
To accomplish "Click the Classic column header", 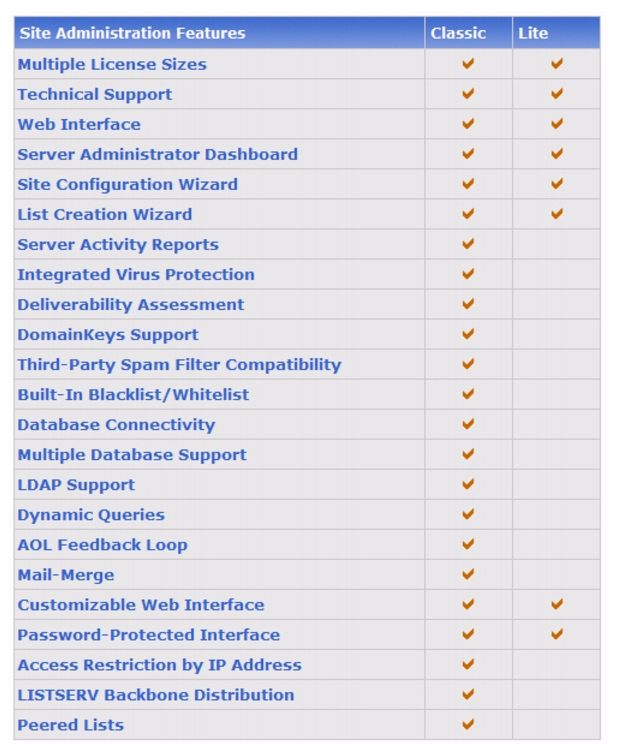I will click(458, 33).
